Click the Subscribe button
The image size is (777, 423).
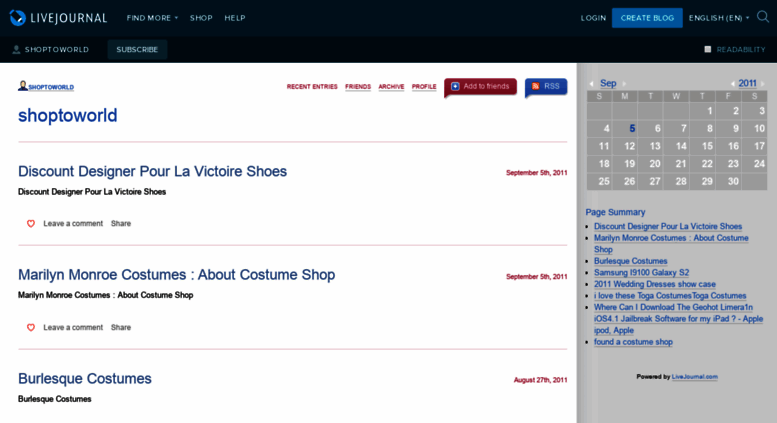[x=137, y=49]
